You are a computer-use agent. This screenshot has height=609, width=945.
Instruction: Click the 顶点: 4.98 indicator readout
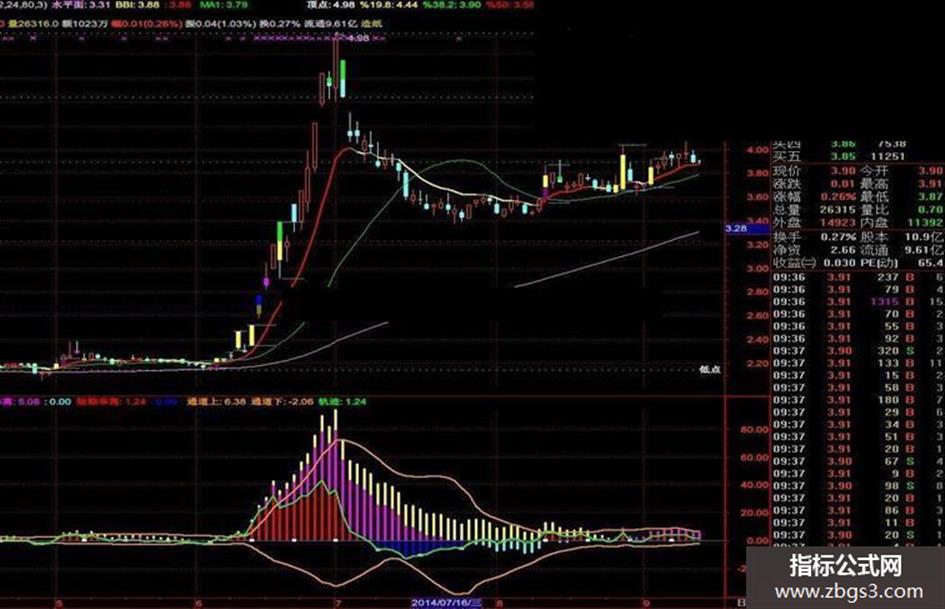[331, 5]
